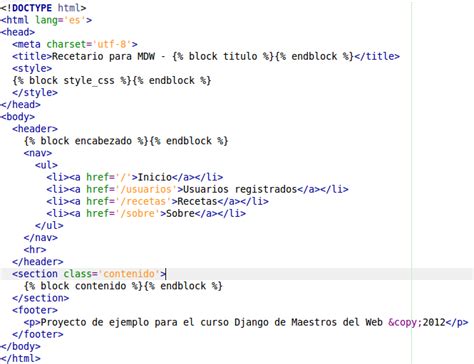Click the opening <ul> tag
This screenshot has width=474, height=364.
pos(46,165)
